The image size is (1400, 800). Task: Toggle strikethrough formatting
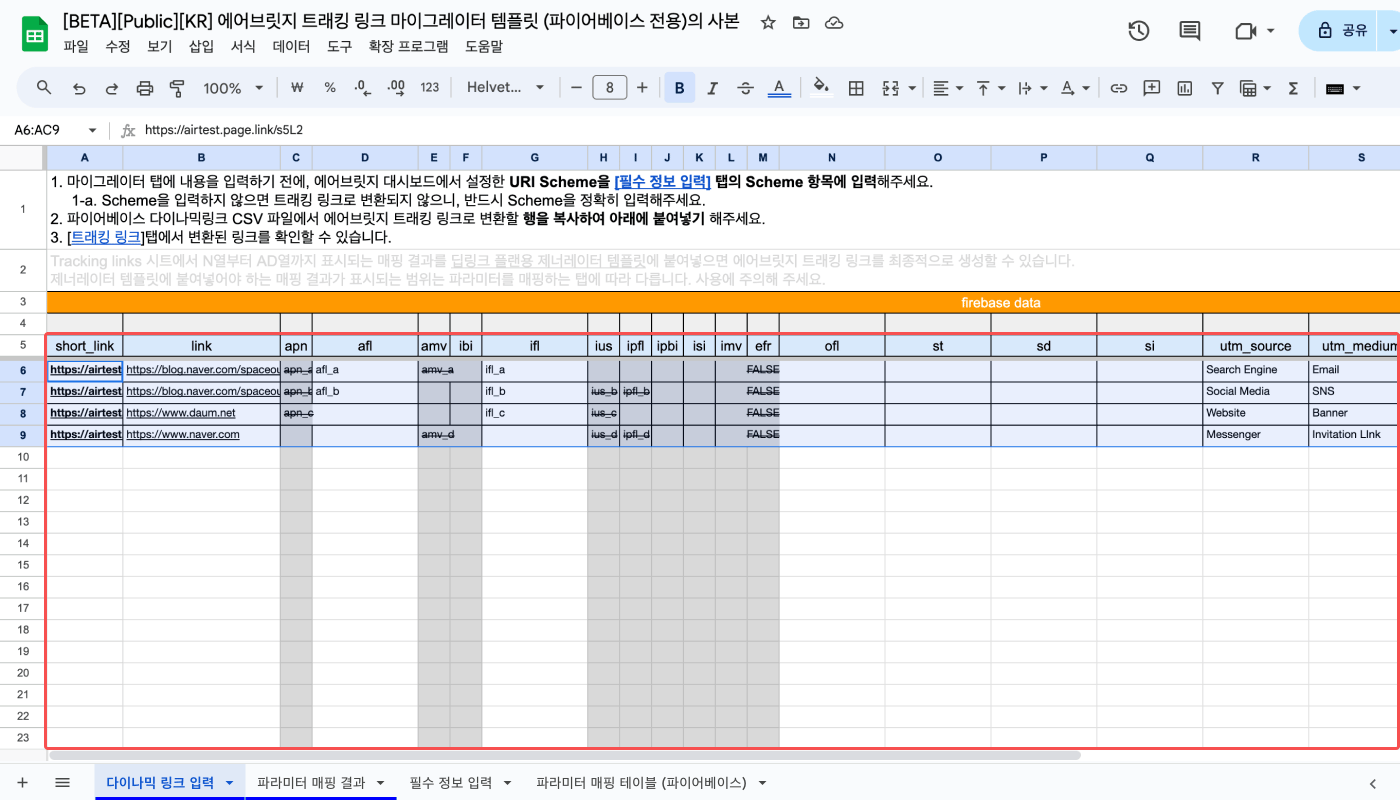point(745,88)
